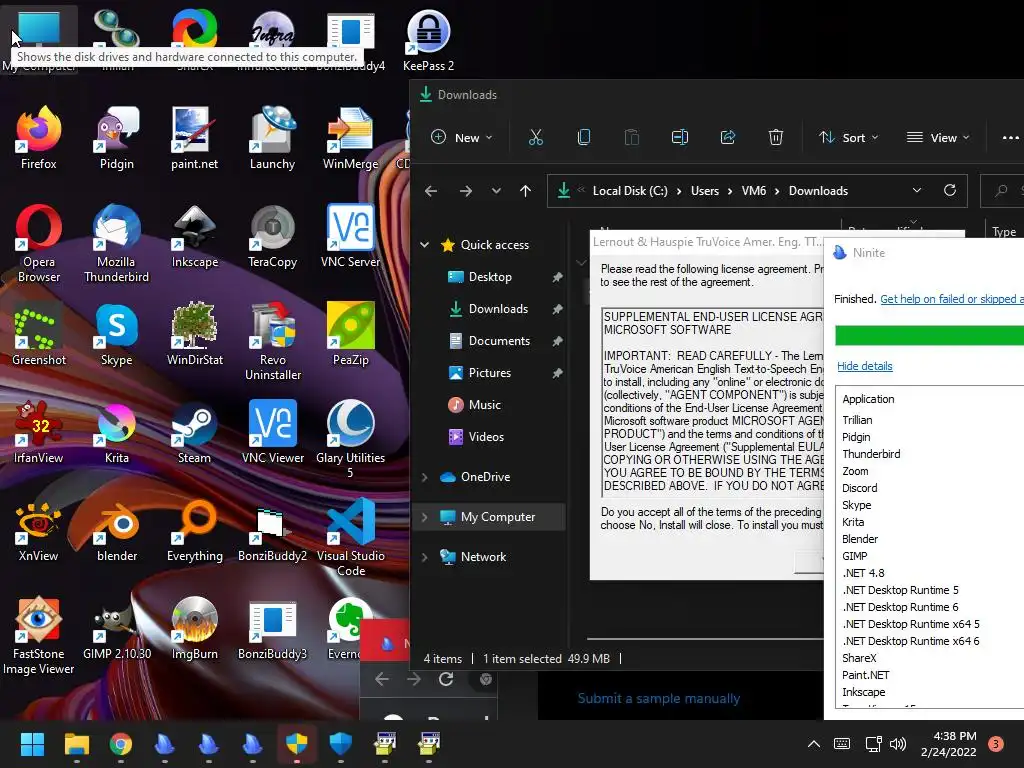Open the Windows Start button
Viewport: 1024px width, 768px height.
click(x=32, y=744)
